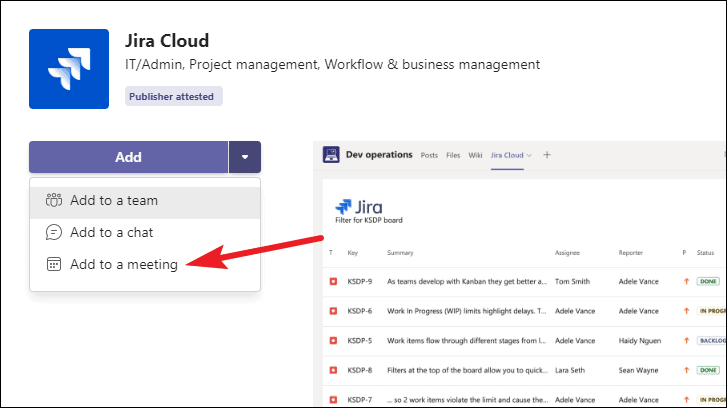Viewport: 727px width, 408px height.
Task: Click the IT/Admin categories line
Action: (x=332, y=64)
